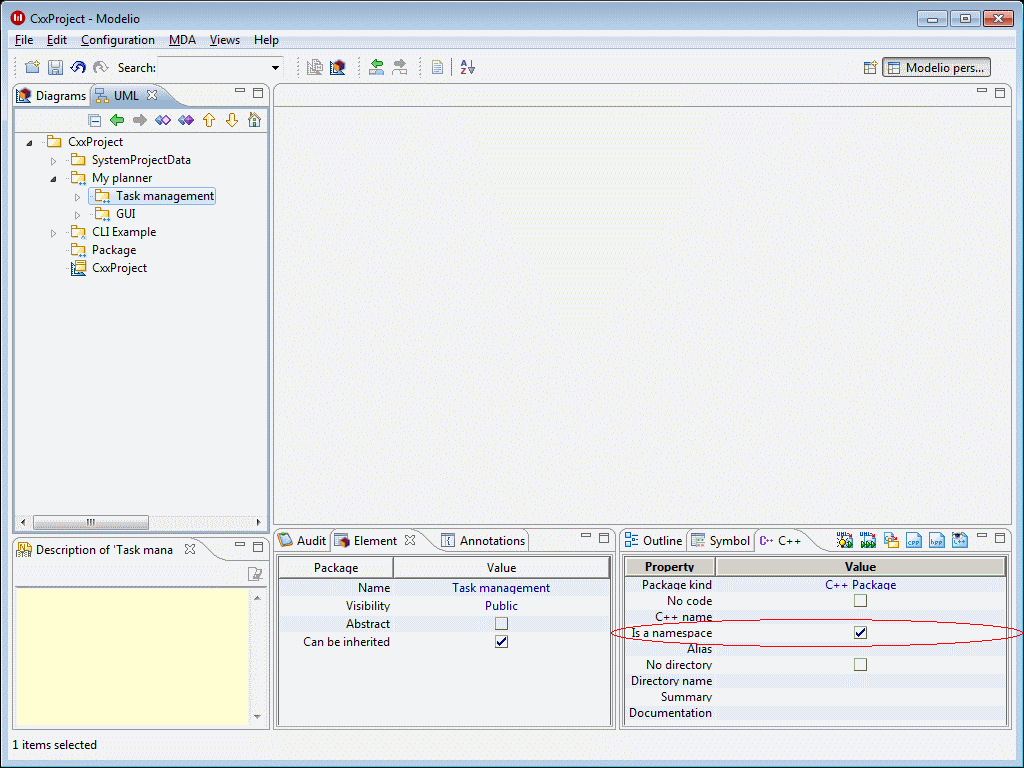Click the grey right arrow in main toolbar
The height and width of the screenshot is (768, 1024).
(400, 67)
